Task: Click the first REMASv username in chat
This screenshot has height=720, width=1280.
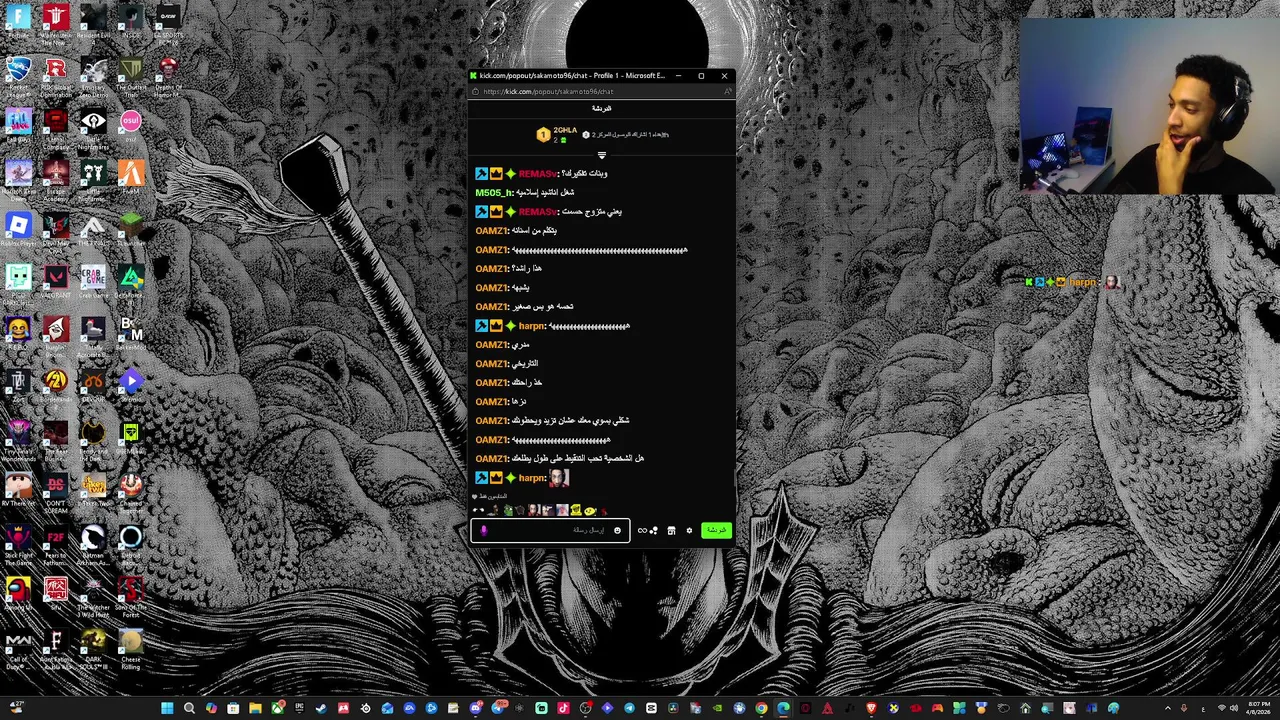Action: 537,173
